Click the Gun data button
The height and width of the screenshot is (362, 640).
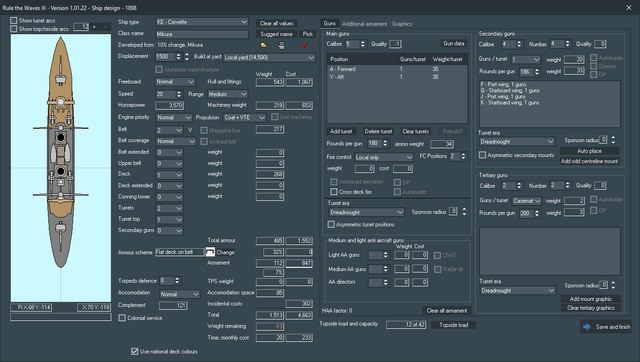click(x=454, y=44)
